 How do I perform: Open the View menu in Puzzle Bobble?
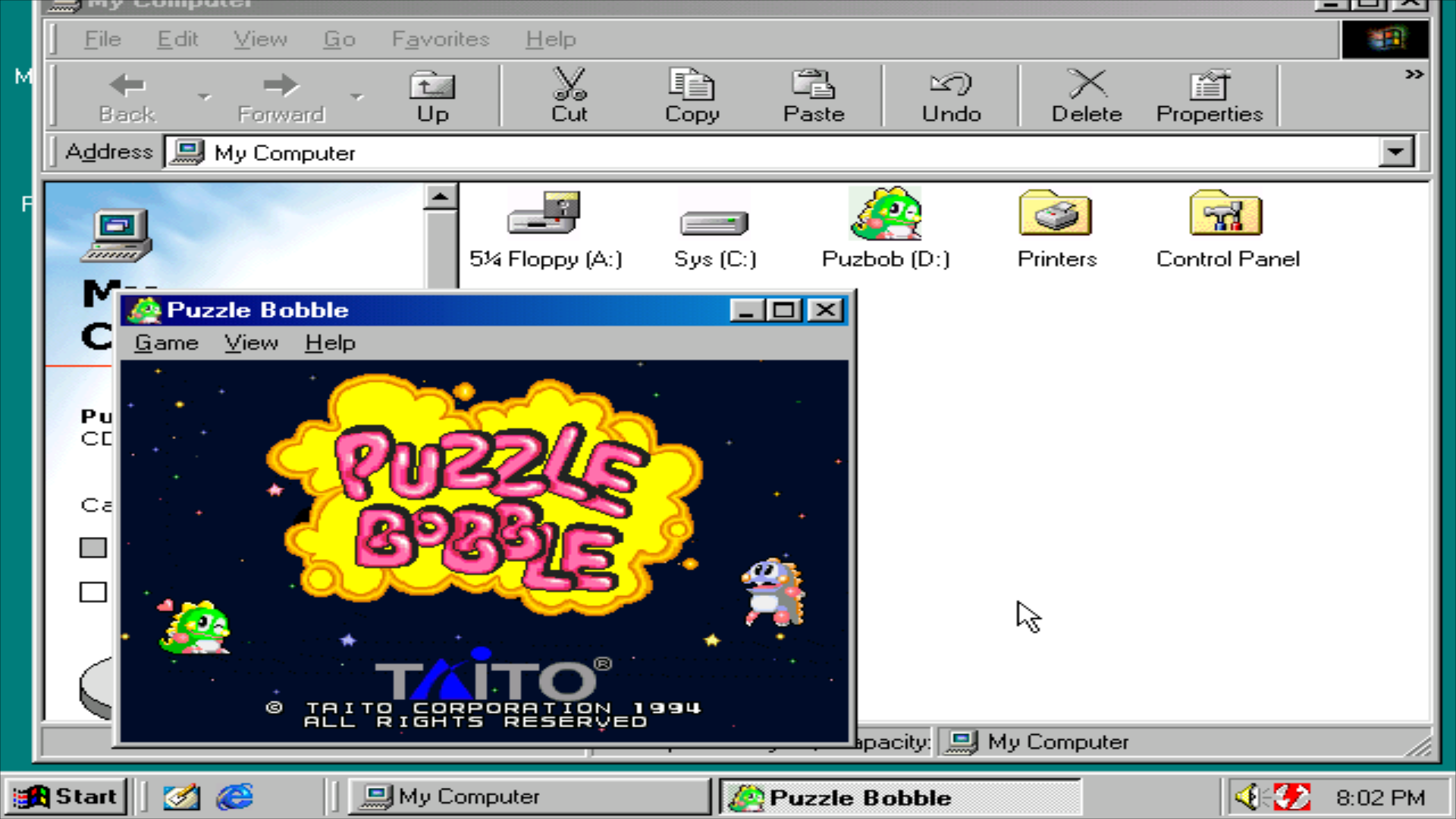[x=251, y=343]
